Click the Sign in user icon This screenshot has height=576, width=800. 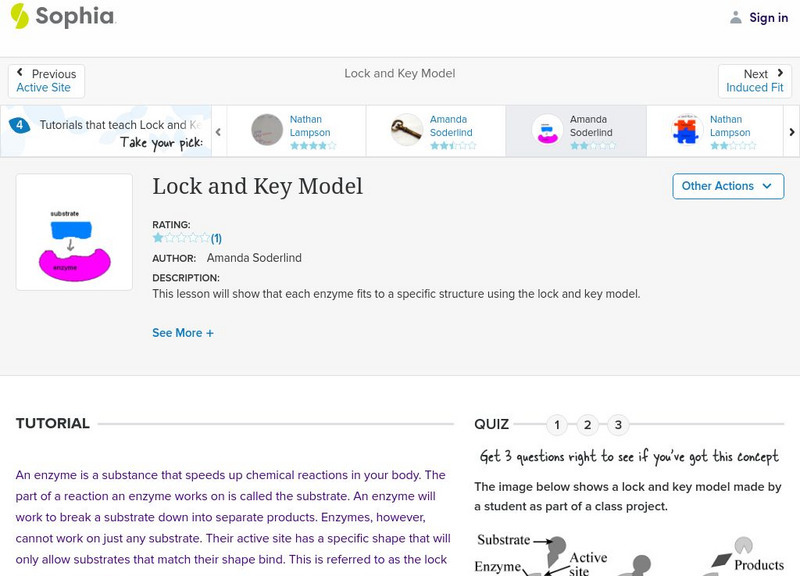coord(736,17)
